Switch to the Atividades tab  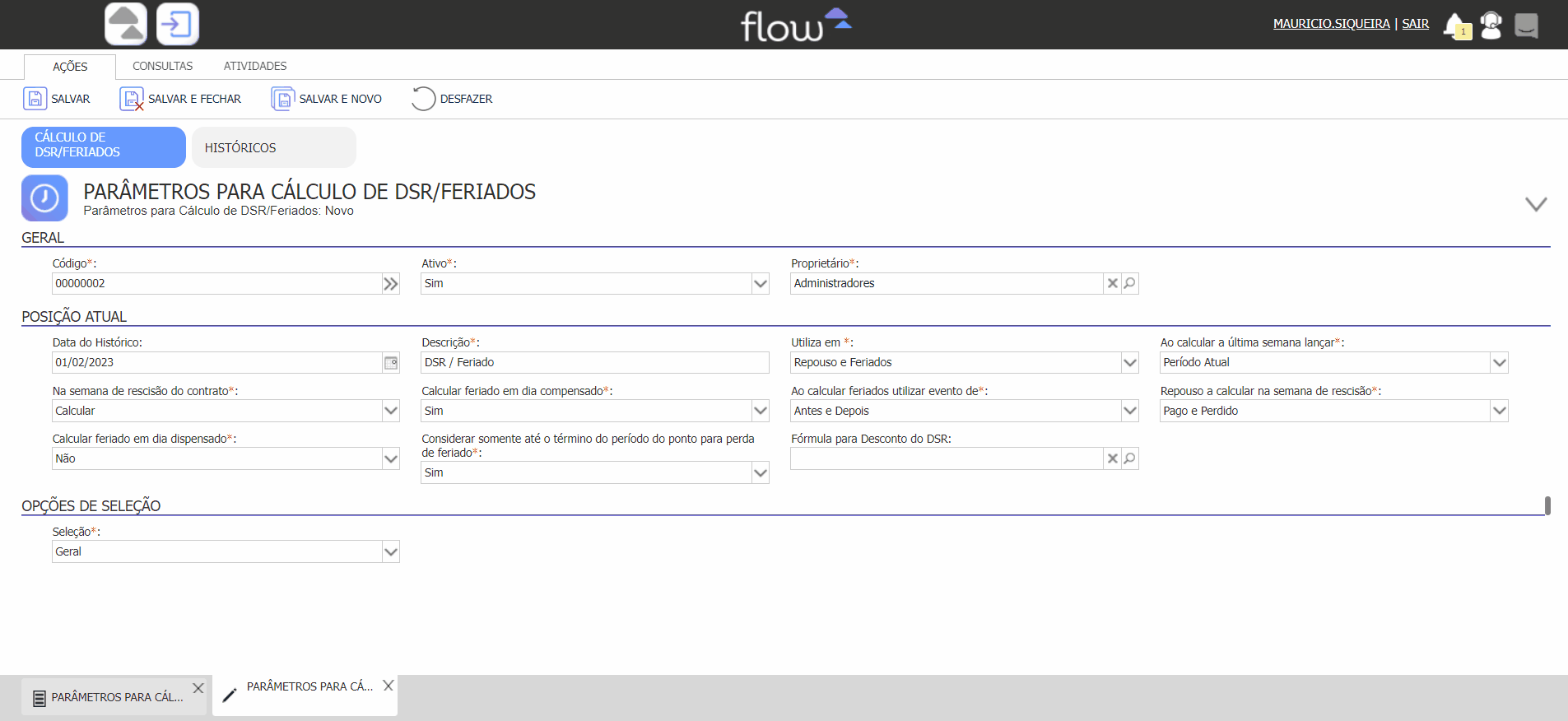pos(255,66)
